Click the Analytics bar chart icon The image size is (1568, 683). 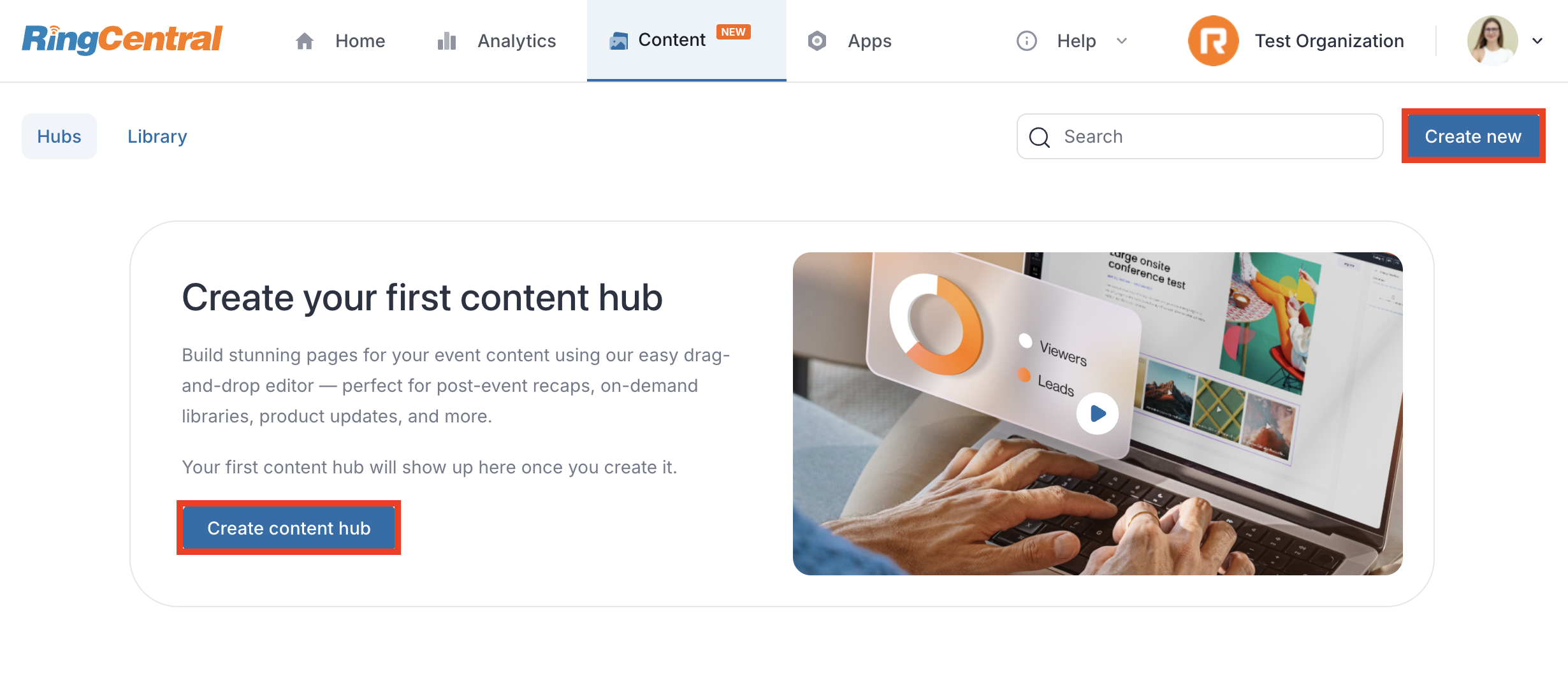click(447, 41)
